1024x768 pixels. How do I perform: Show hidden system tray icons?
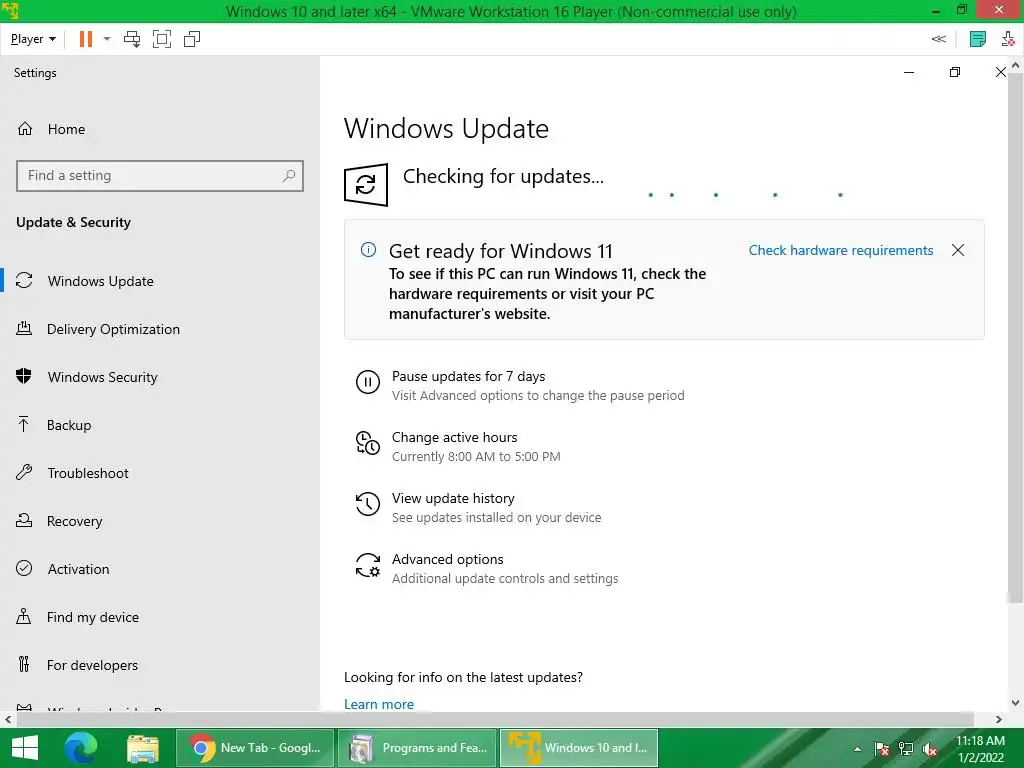click(857, 749)
